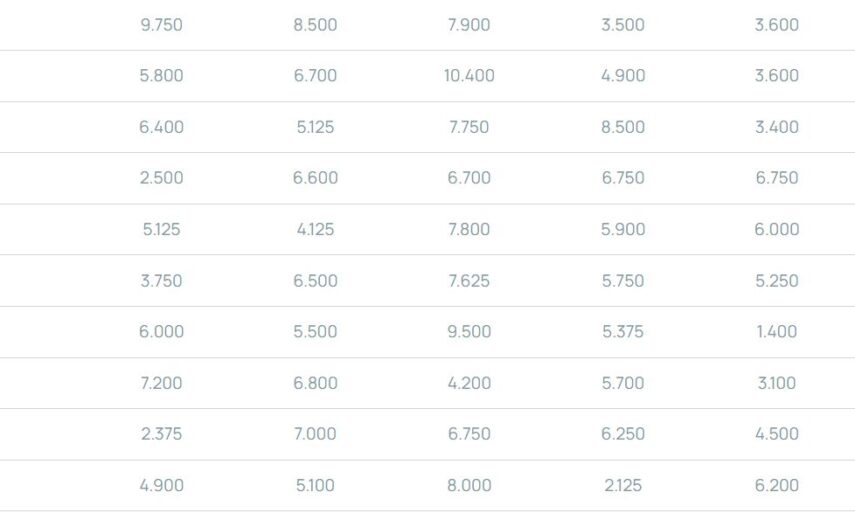Image resolution: width=855 pixels, height=513 pixels.
Task: Click the cell reading 9.500
Action: (469, 332)
